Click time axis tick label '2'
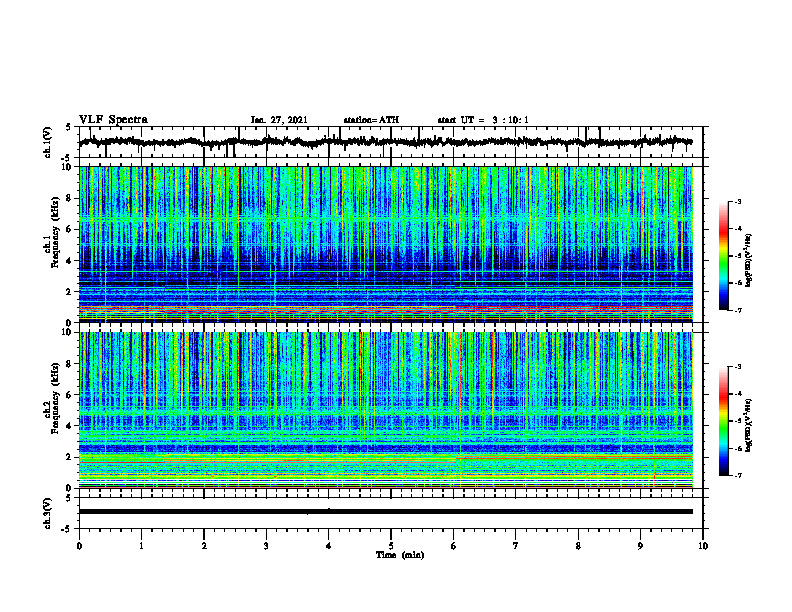Screen dimensions: 792x612 coord(204,546)
